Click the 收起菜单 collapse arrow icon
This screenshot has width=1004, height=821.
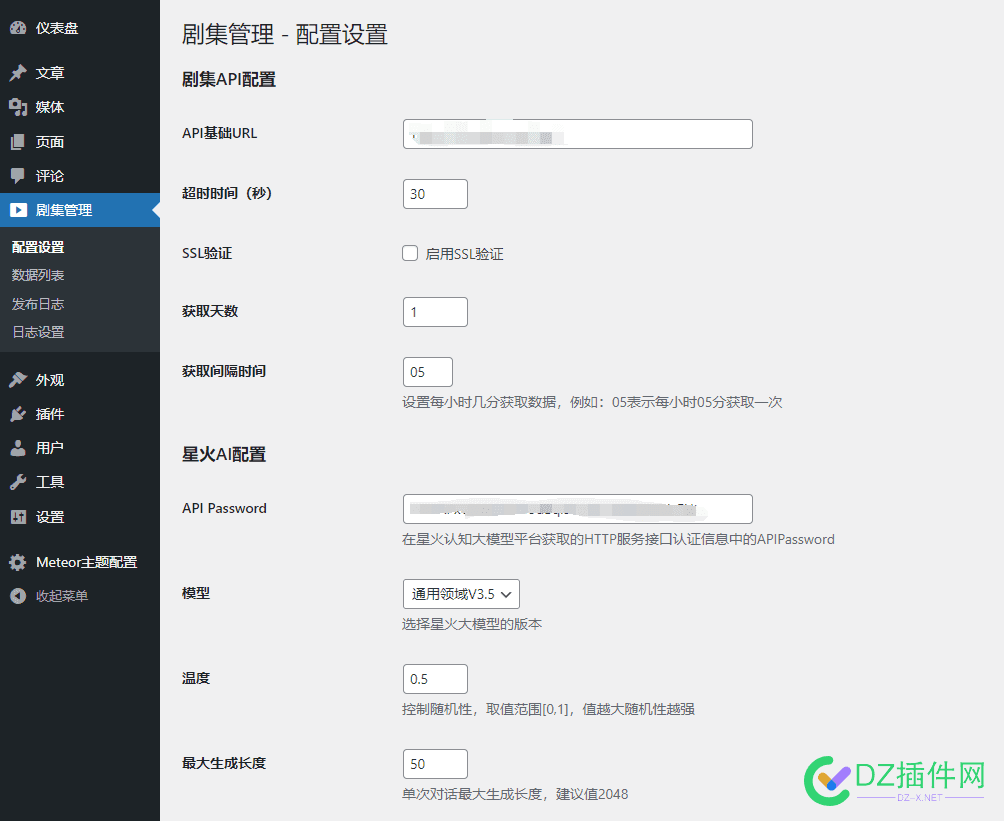point(18,596)
